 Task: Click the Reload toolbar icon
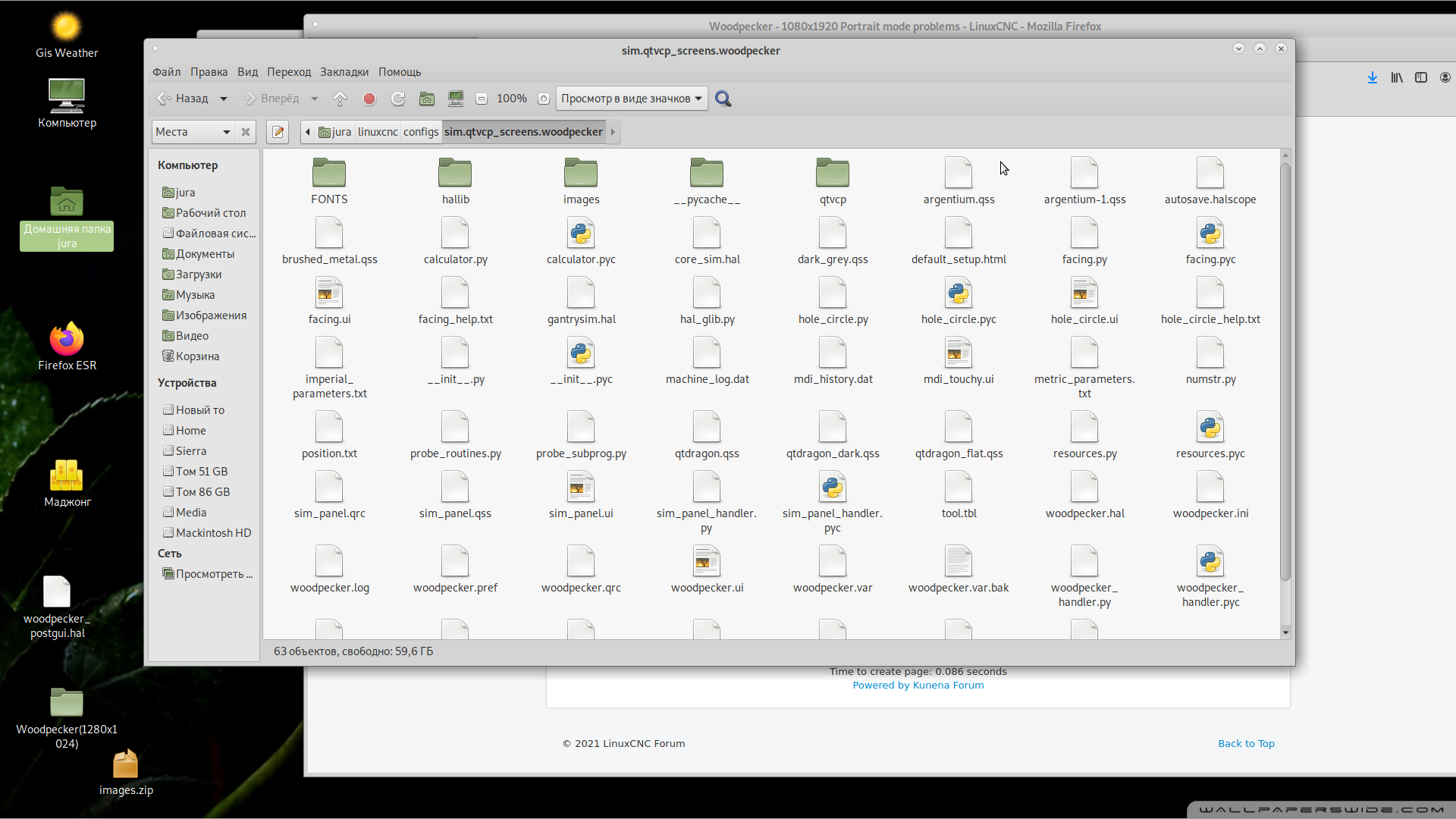point(398,99)
